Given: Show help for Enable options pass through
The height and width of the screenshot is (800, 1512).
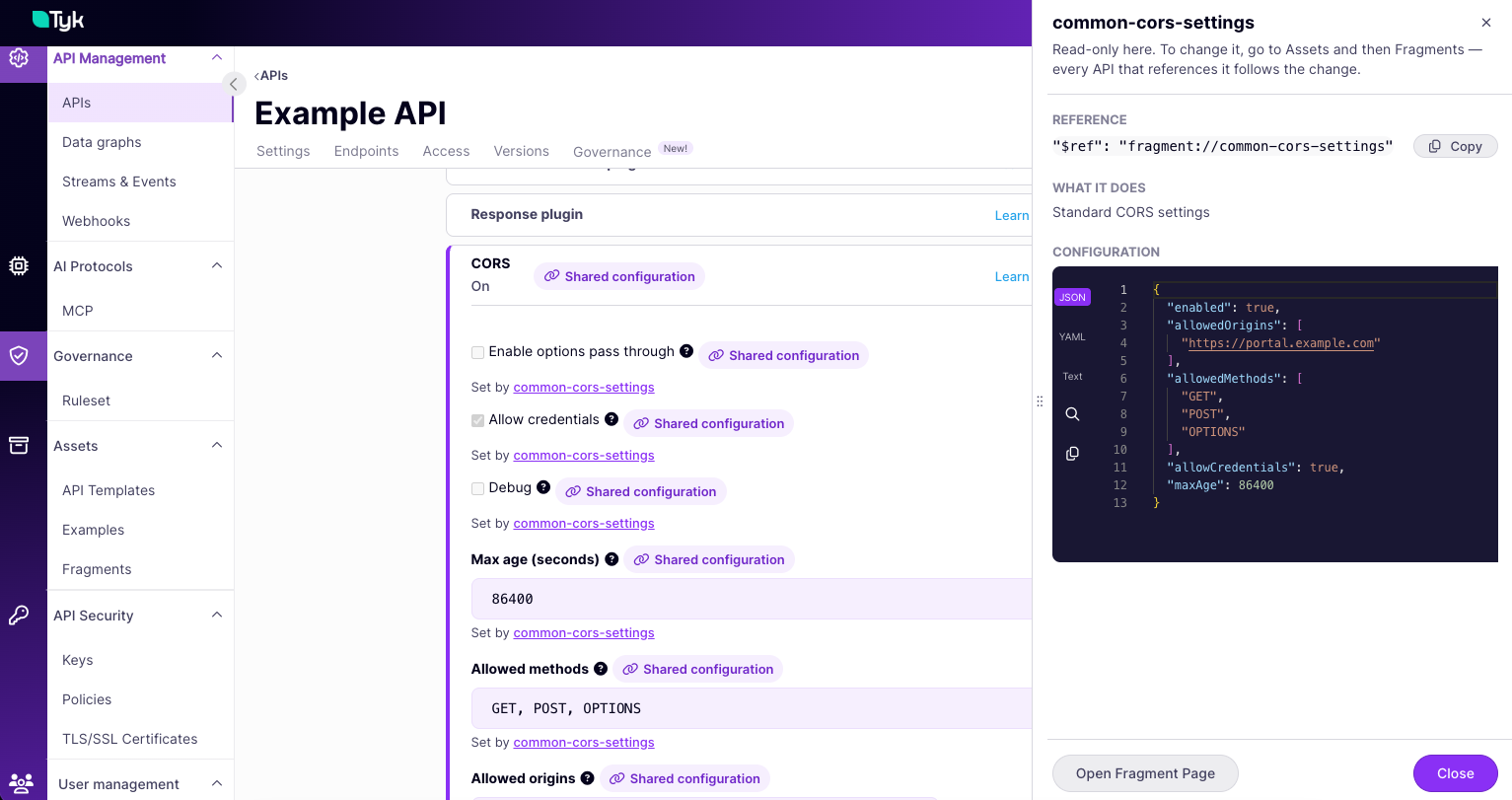Looking at the screenshot, I should [x=686, y=351].
